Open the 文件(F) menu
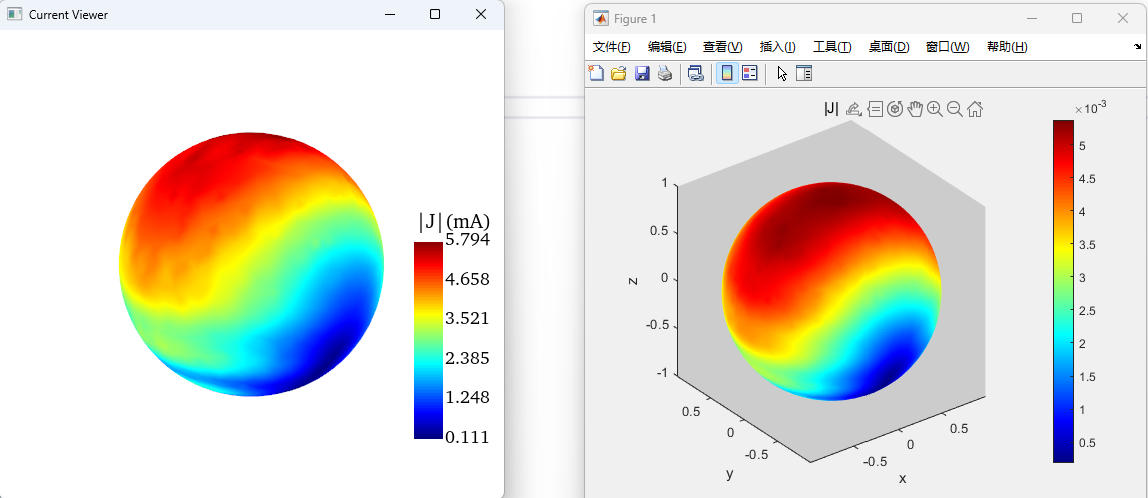Viewport: 1148px width, 498px height. pyautogui.click(x=611, y=47)
